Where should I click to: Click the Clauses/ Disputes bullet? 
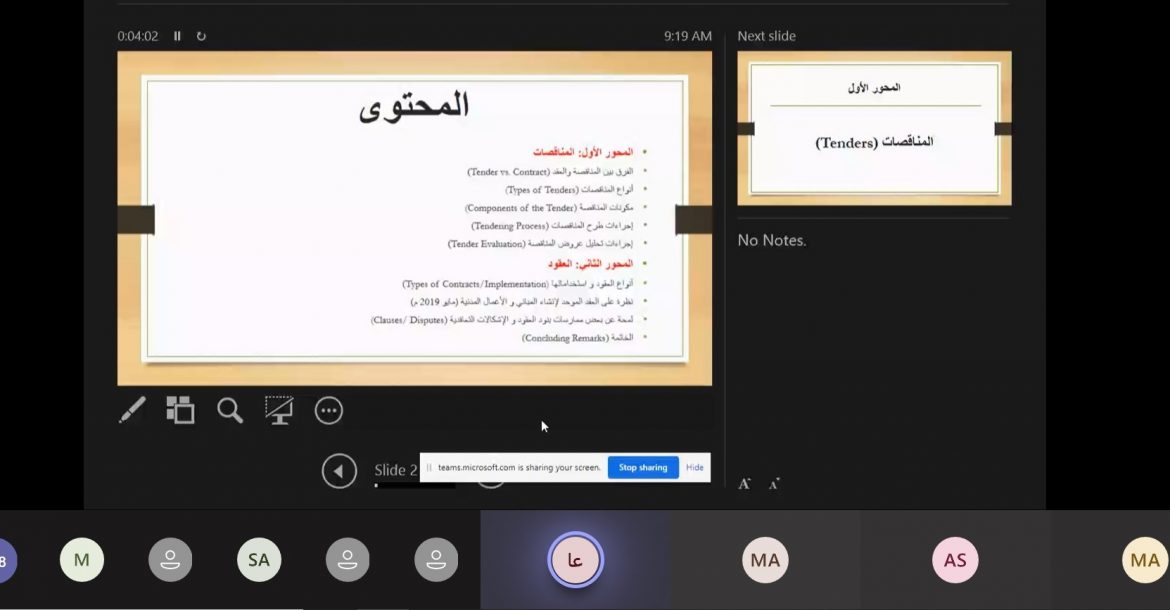click(501, 320)
